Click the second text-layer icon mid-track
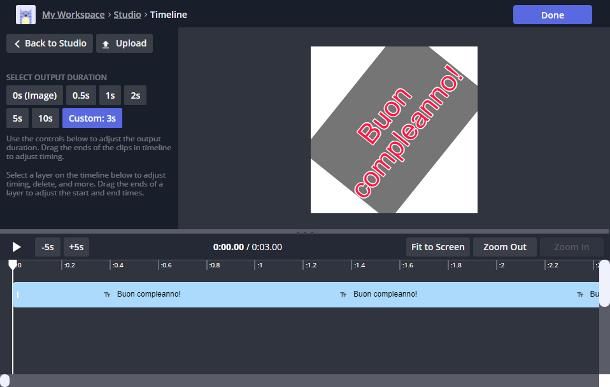The width and height of the screenshot is (610, 387). pos(343,295)
